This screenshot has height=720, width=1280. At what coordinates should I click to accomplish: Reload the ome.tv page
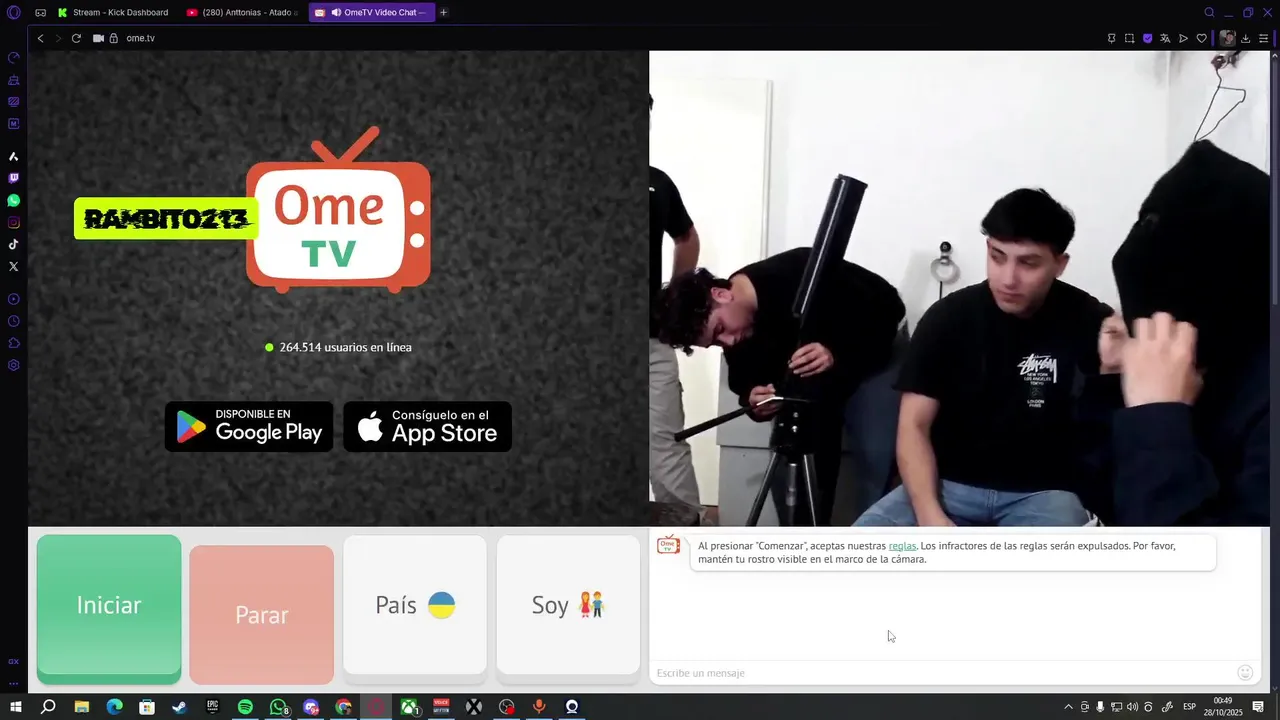(76, 38)
